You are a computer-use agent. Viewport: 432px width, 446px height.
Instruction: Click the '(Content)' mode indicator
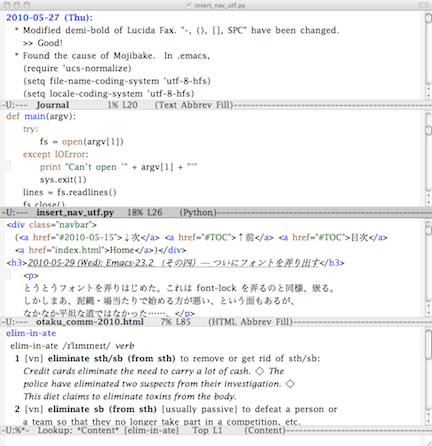click(x=265, y=430)
